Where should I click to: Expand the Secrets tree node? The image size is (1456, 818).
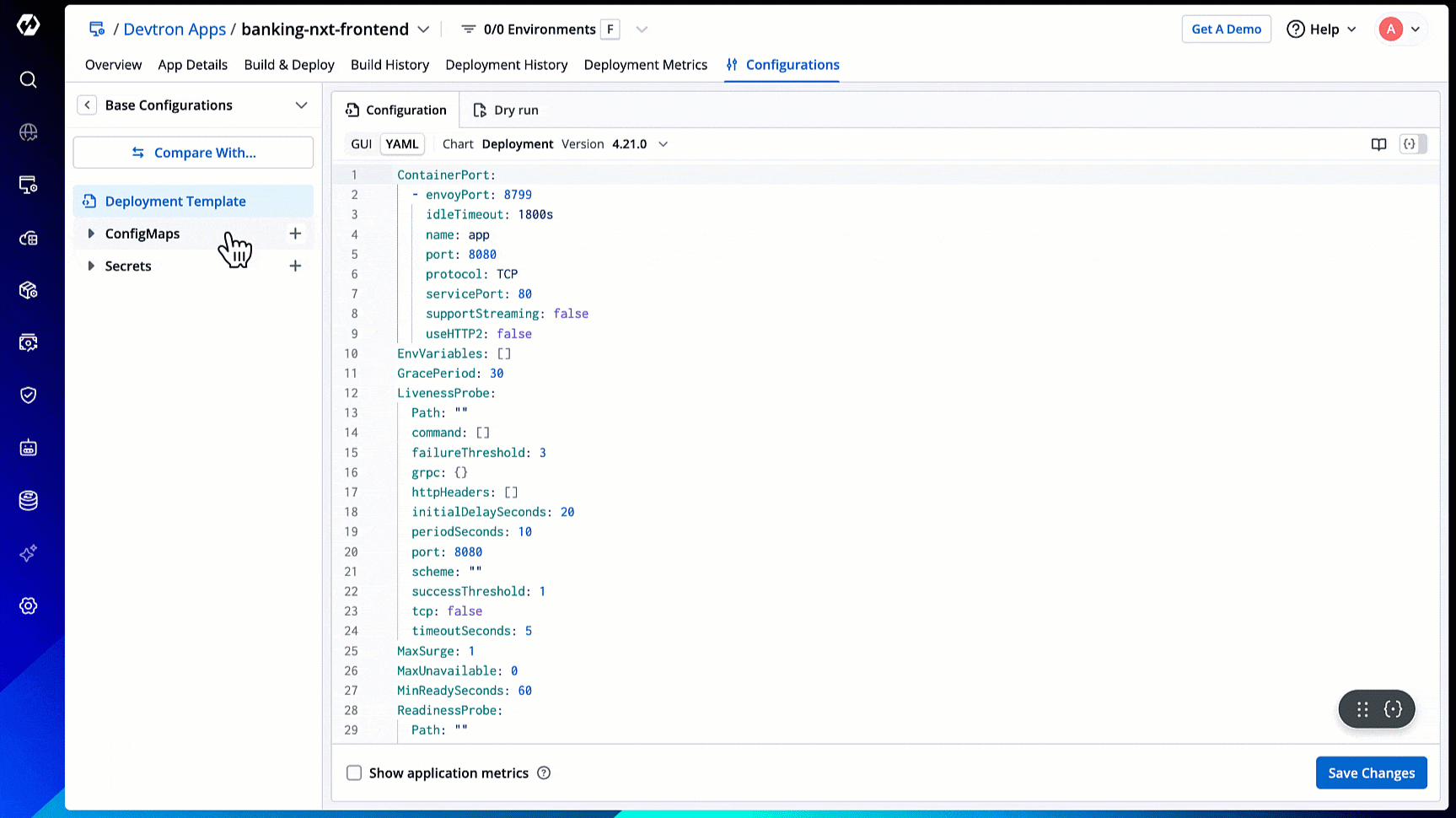pyautogui.click(x=91, y=266)
